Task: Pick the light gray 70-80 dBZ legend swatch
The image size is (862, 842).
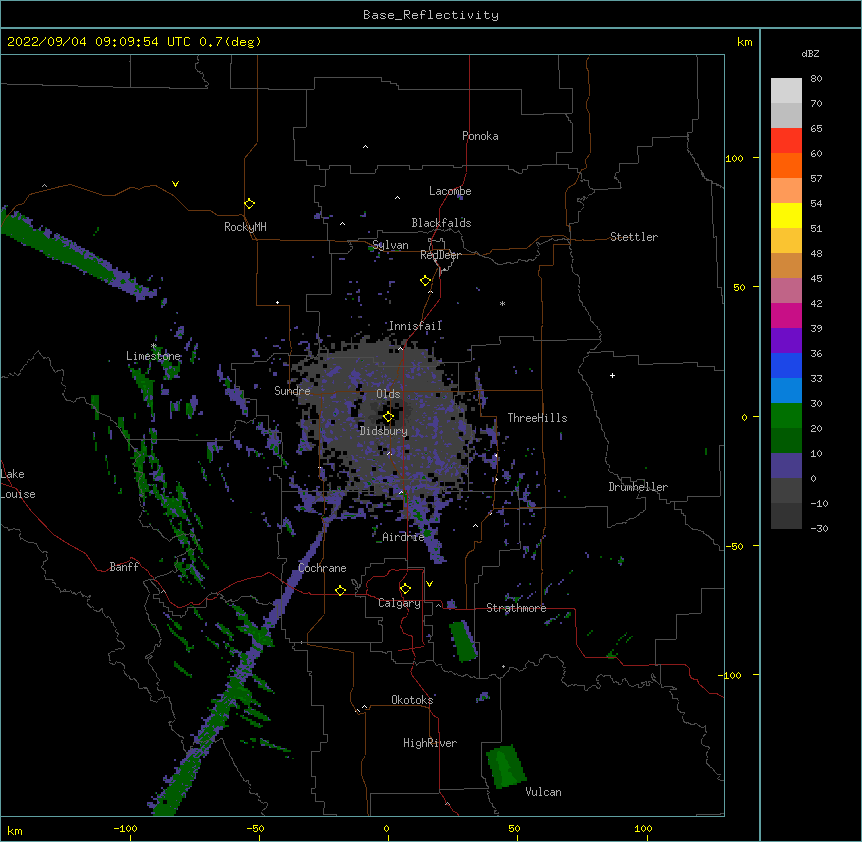Action: pos(786,91)
